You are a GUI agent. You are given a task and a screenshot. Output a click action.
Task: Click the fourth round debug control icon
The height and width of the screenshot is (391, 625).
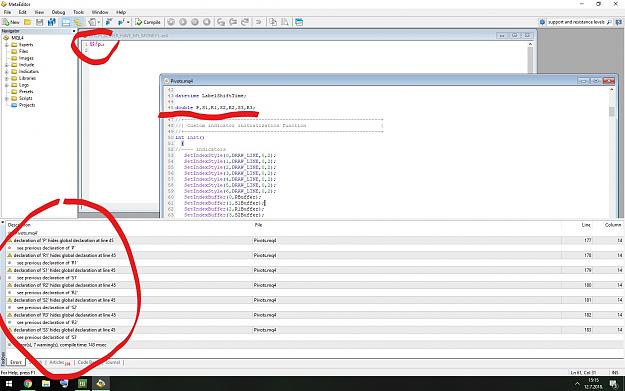pyautogui.click(x=207, y=22)
